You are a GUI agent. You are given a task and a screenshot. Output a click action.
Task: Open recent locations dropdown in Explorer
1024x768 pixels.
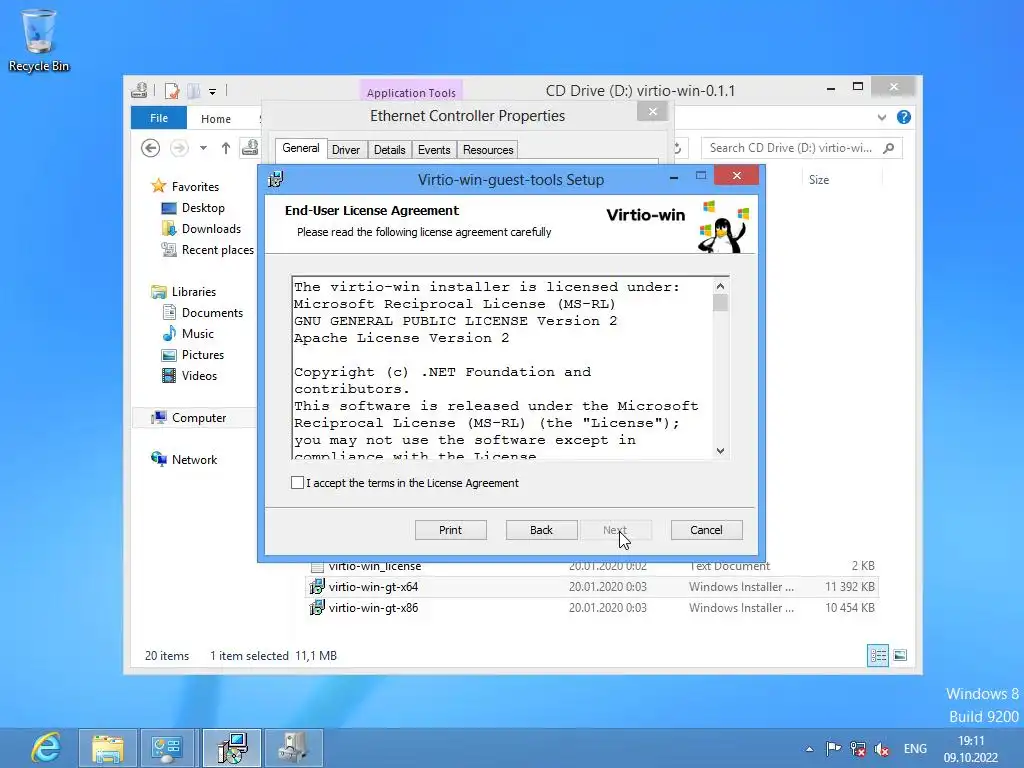click(x=204, y=148)
